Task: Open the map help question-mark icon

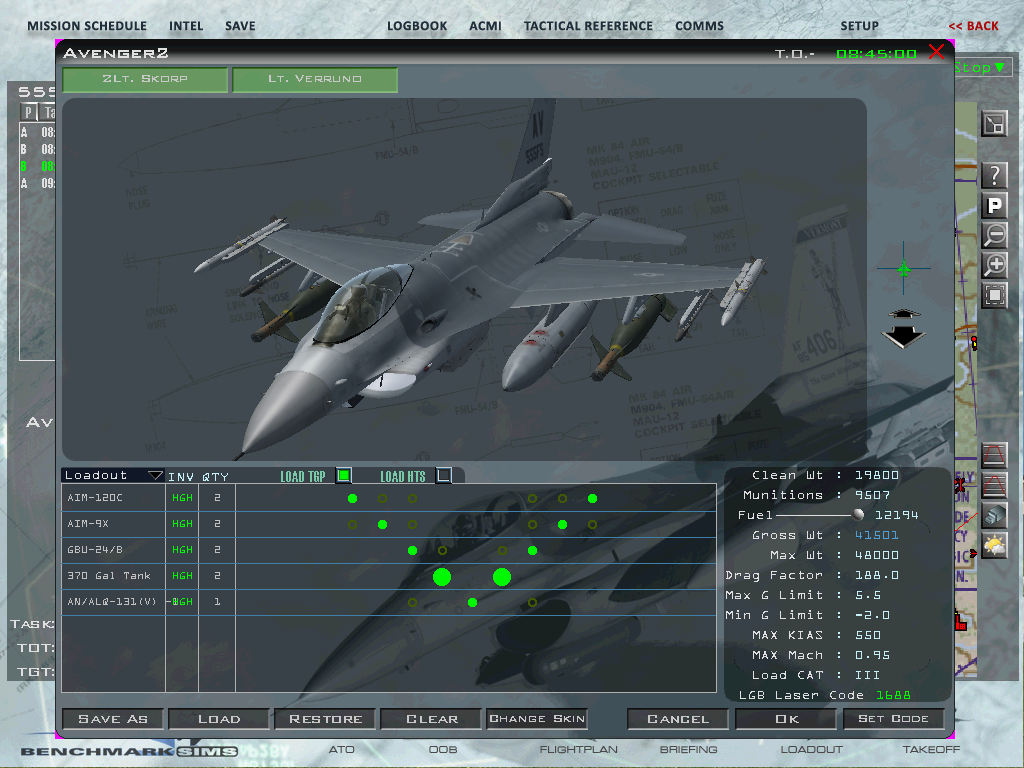Action: coord(994,175)
